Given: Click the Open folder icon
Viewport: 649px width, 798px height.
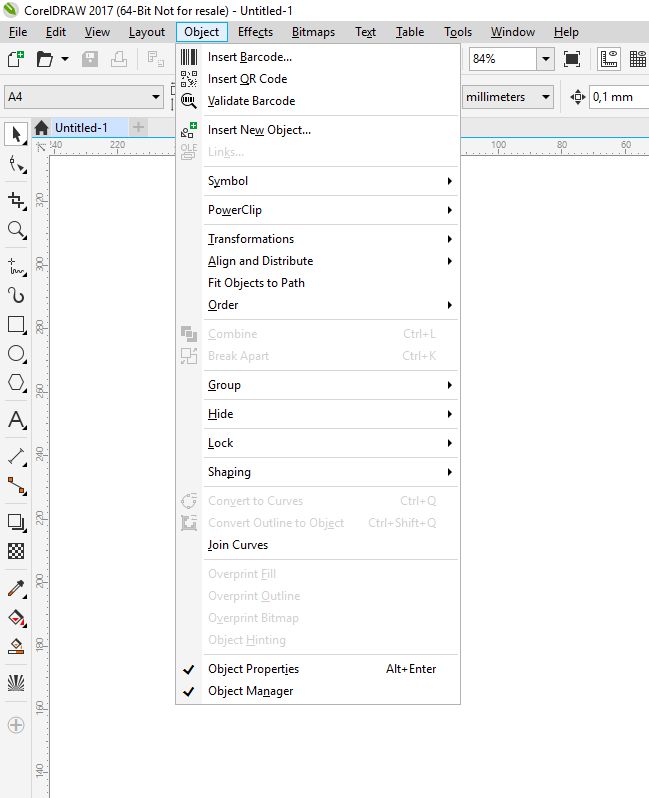Looking at the screenshot, I should [45, 59].
